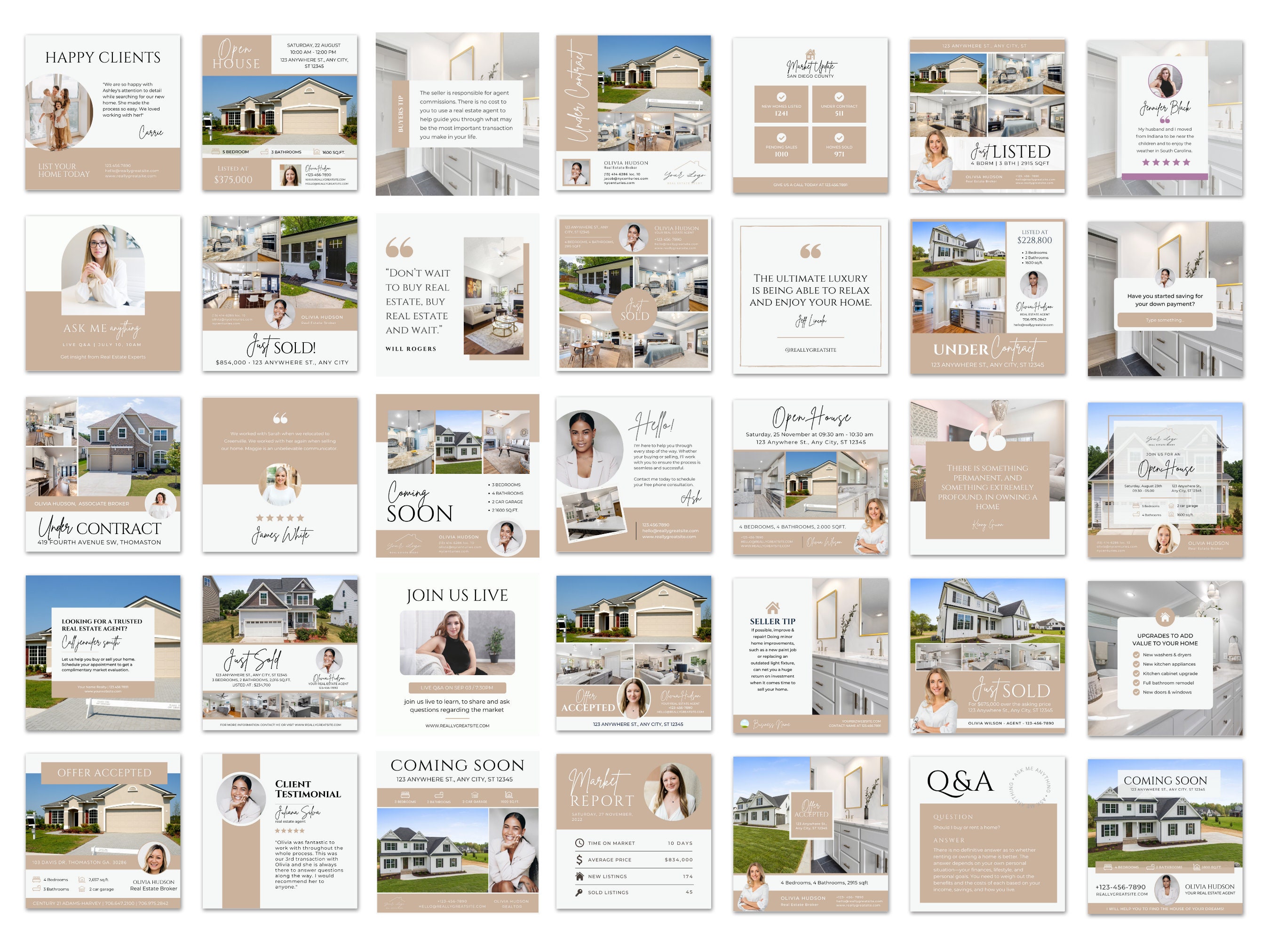Click the vertical BUYERS TIP label
Viewport: 1270px width, 952px height.
(x=400, y=114)
